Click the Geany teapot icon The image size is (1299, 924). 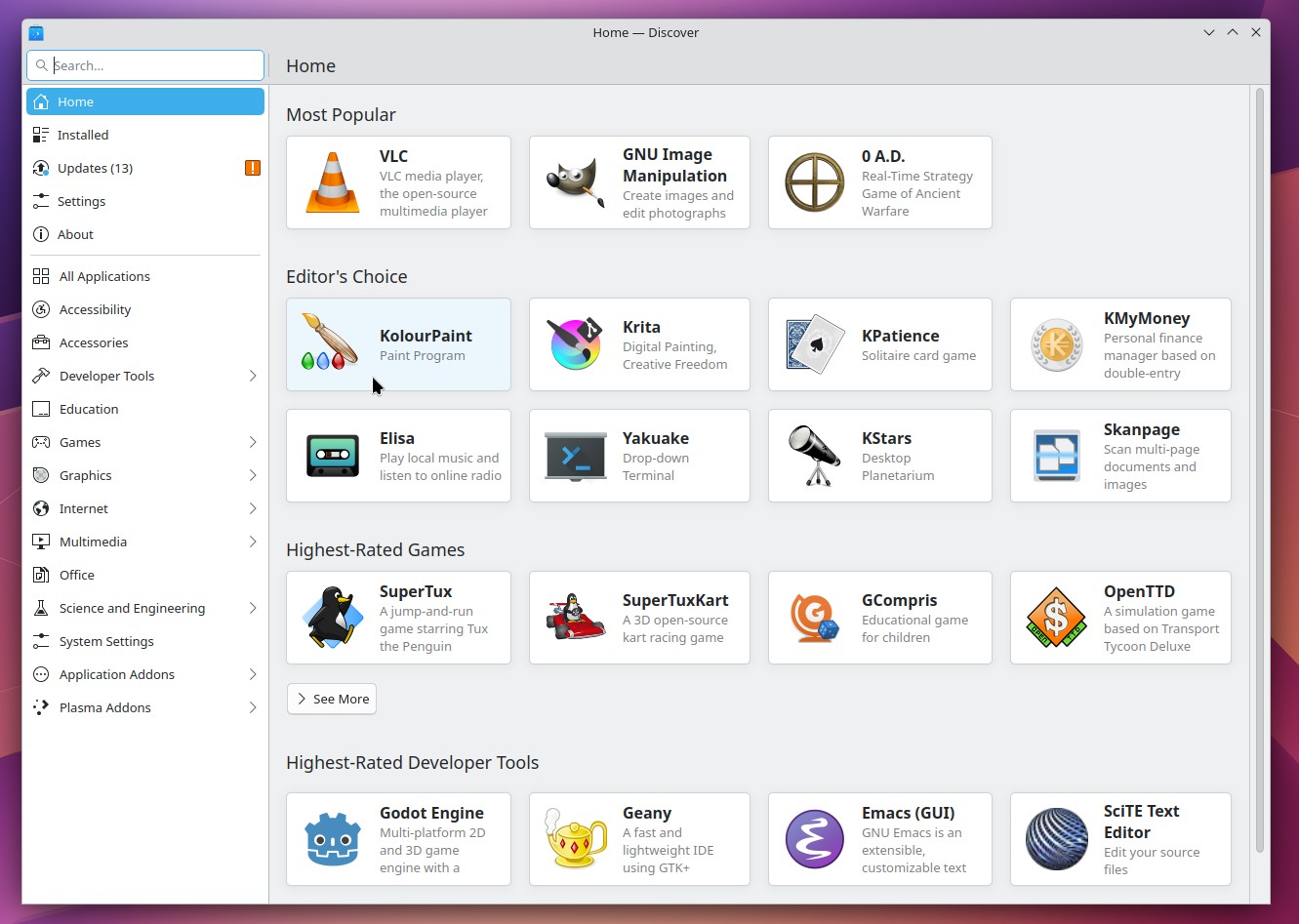(x=576, y=839)
